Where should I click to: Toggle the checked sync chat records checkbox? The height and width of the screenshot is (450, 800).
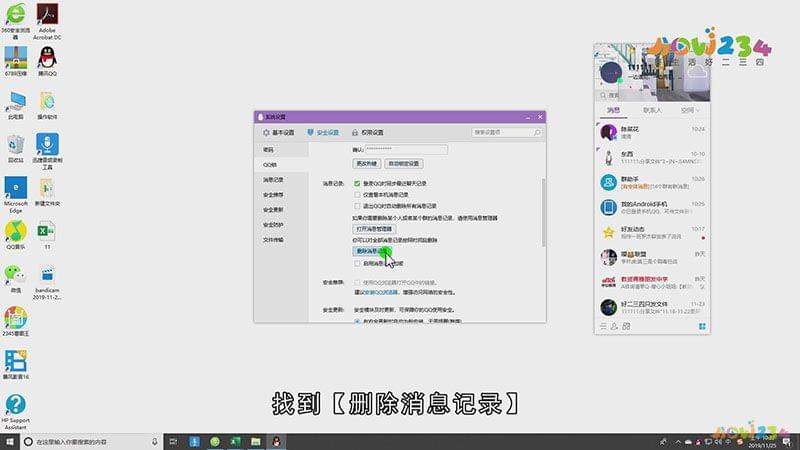click(x=357, y=183)
